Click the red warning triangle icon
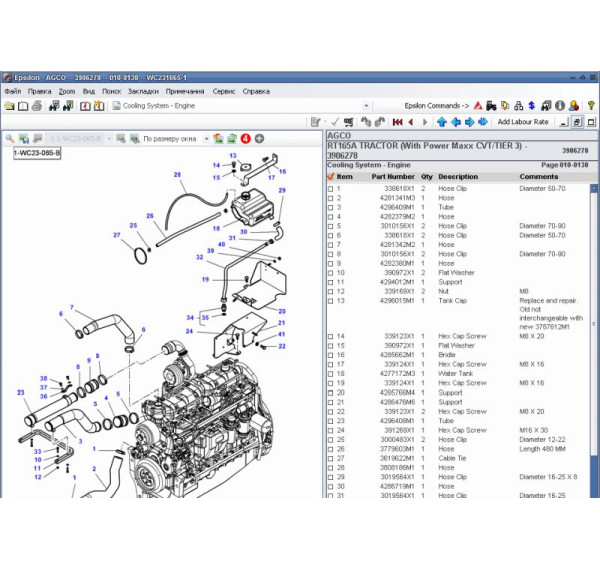600x570 pixels. click(477, 105)
